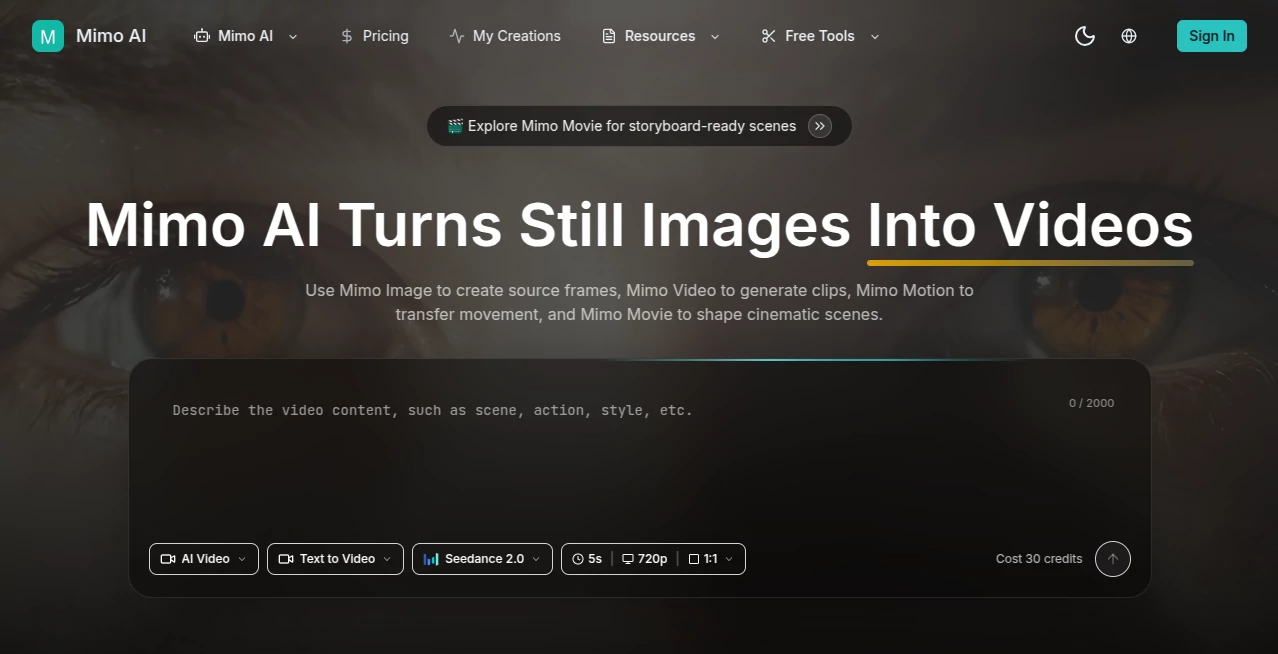
Task: Click the aspect ratio square icon
Action: tap(695, 559)
